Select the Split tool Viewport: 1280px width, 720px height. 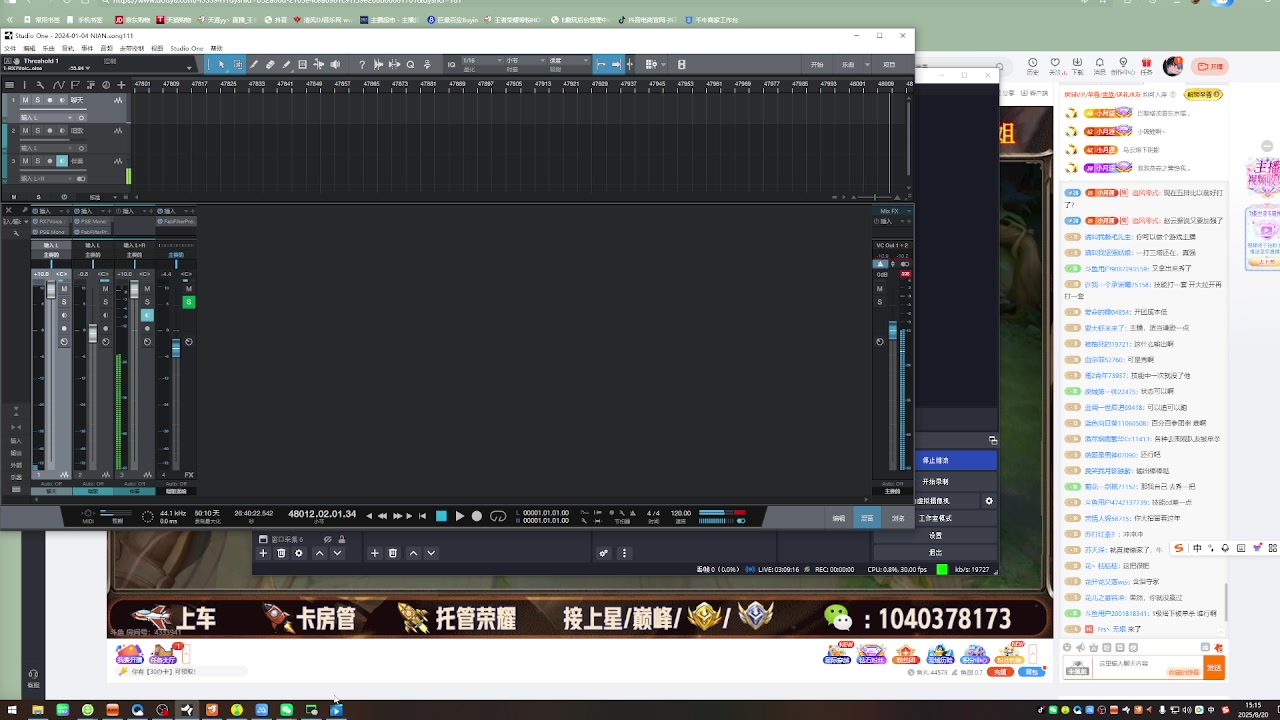[254, 64]
